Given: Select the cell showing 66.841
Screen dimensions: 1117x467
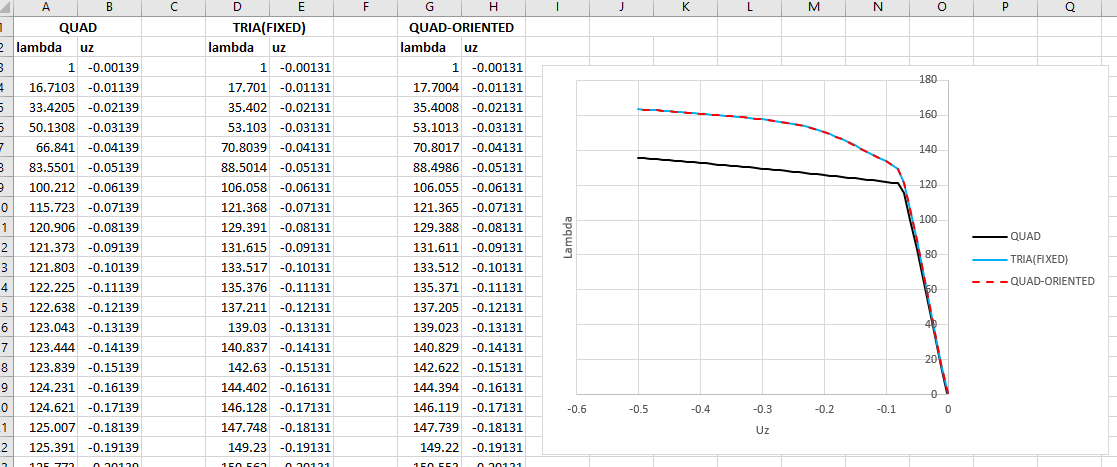Looking at the screenshot, I should [x=46, y=147].
